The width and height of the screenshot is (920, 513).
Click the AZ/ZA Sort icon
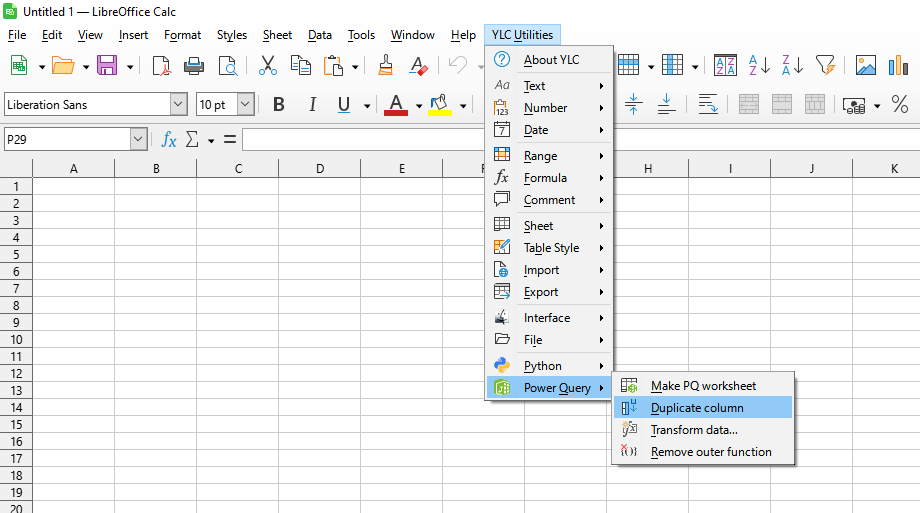click(725, 65)
